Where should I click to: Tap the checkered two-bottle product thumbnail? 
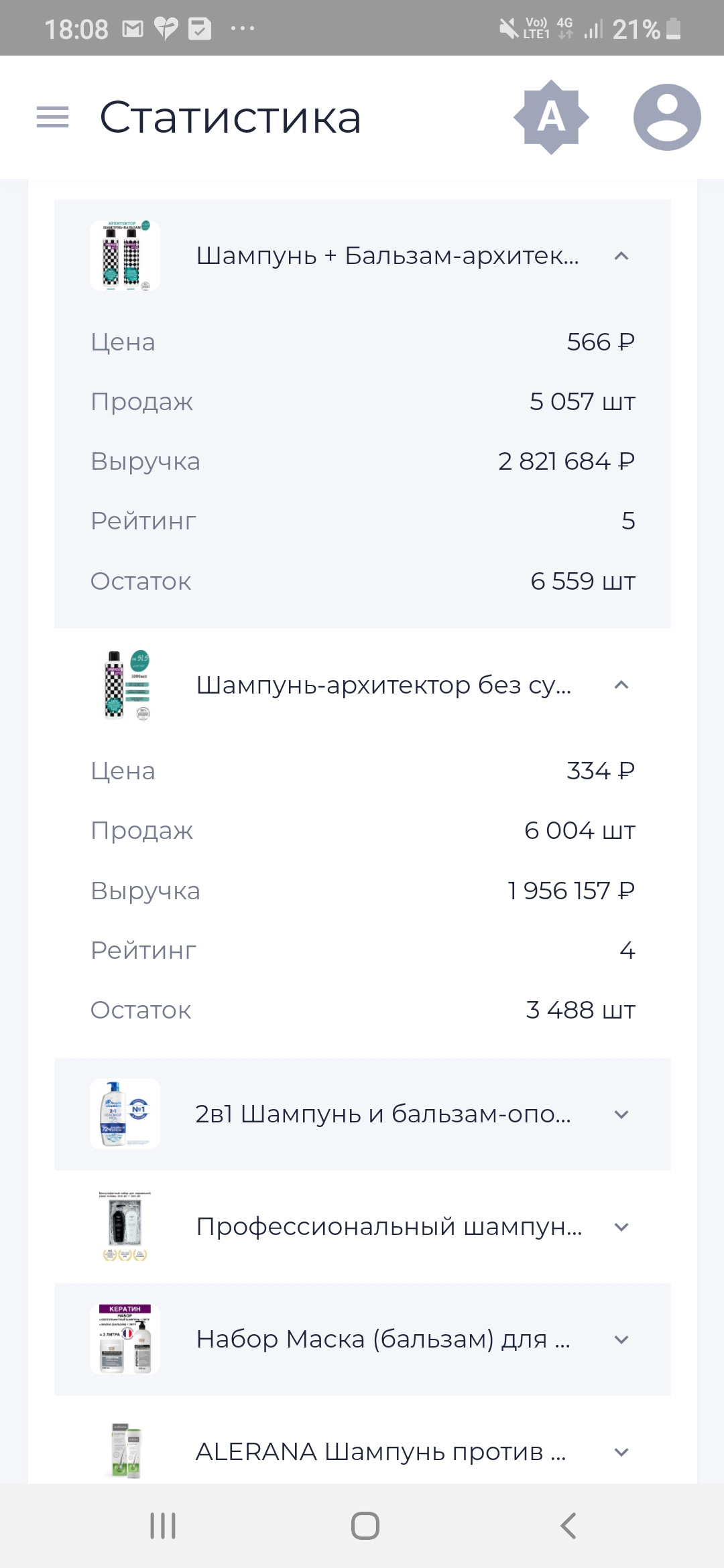click(x=125, y=256)
